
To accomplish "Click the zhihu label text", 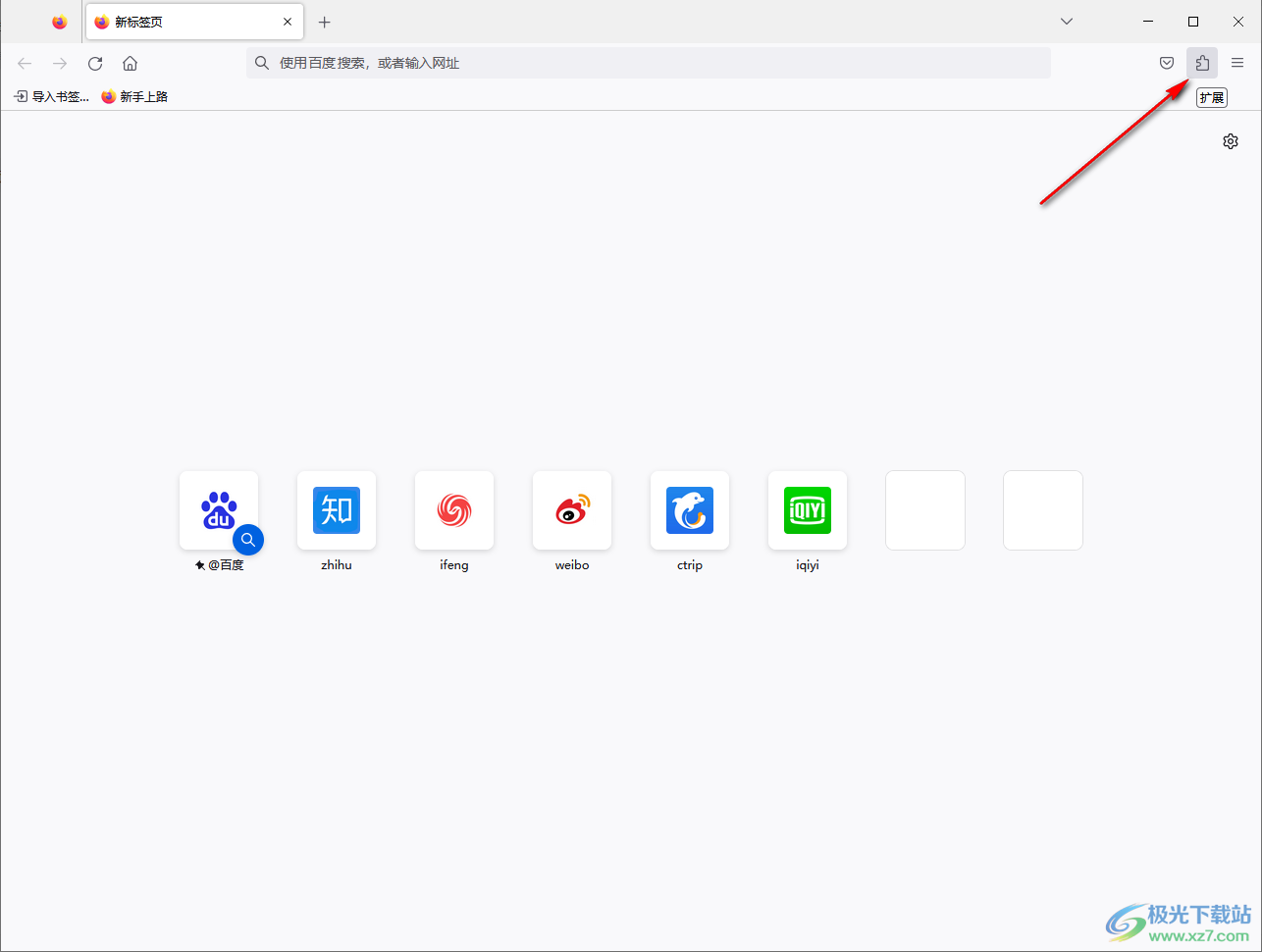I will (x=337, y=565).
